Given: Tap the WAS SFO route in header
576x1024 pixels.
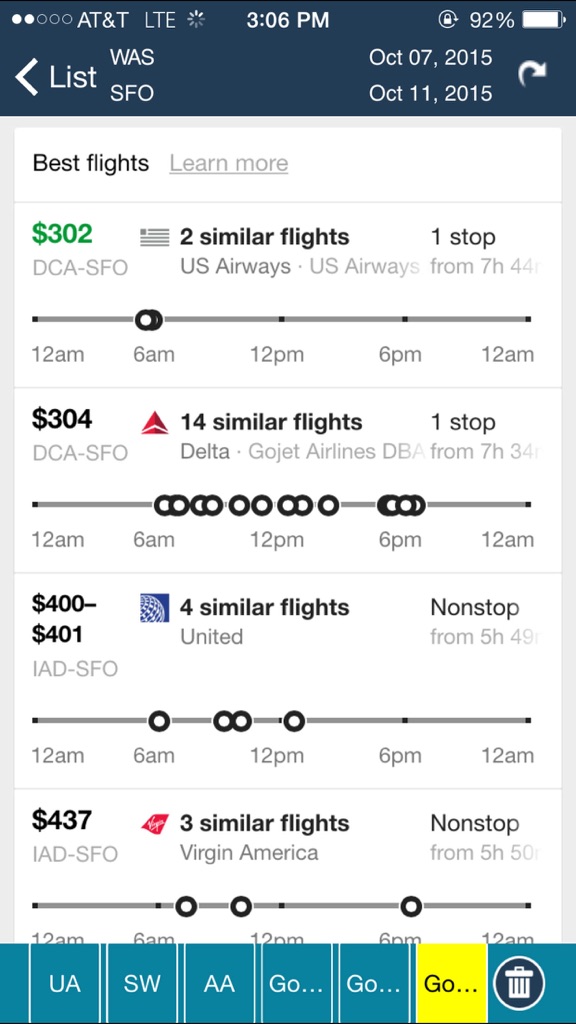Looking at the screenshot, I should 132,75.
